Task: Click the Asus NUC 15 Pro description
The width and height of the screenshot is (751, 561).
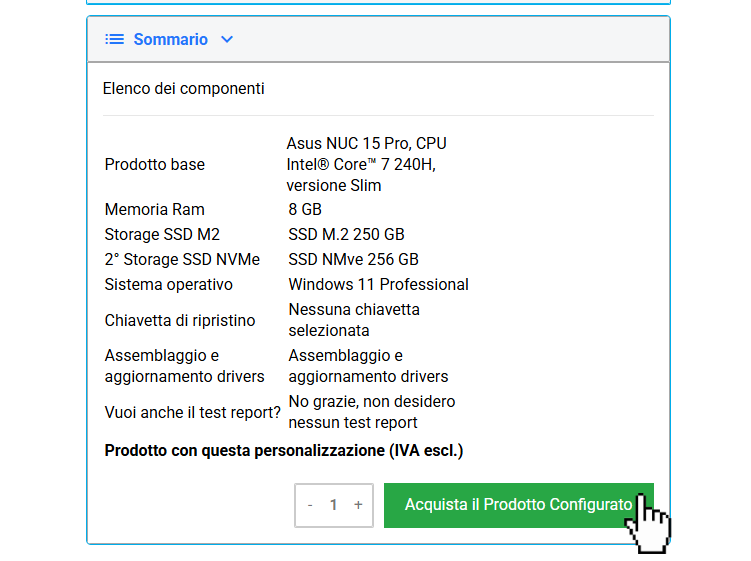Action: pos(366,164)
